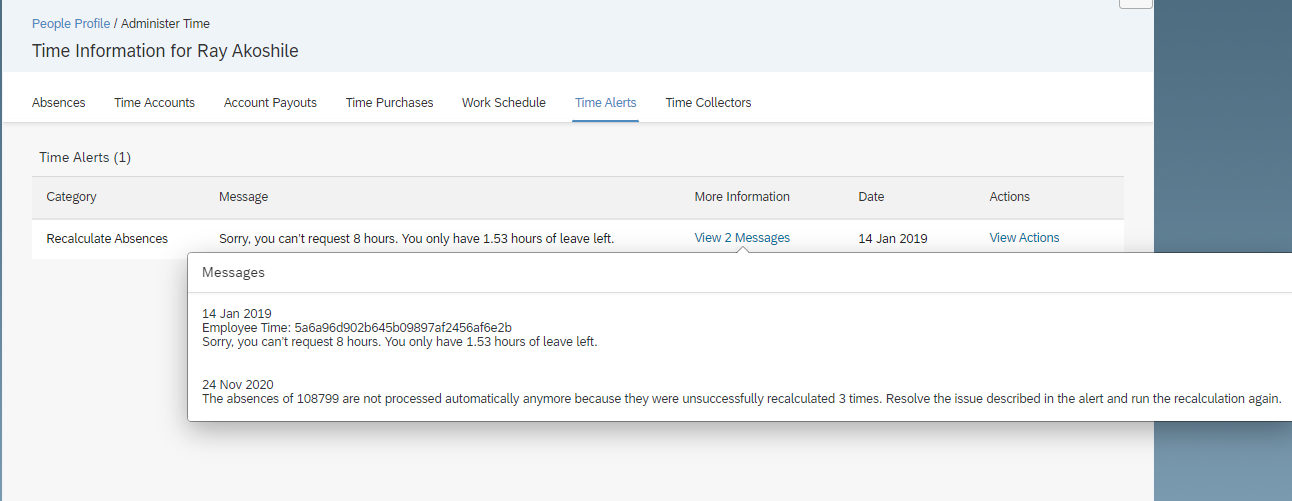1292x501 pixels.
Task: Click the View 2 Messages link
Action: (x=742, y=238)
